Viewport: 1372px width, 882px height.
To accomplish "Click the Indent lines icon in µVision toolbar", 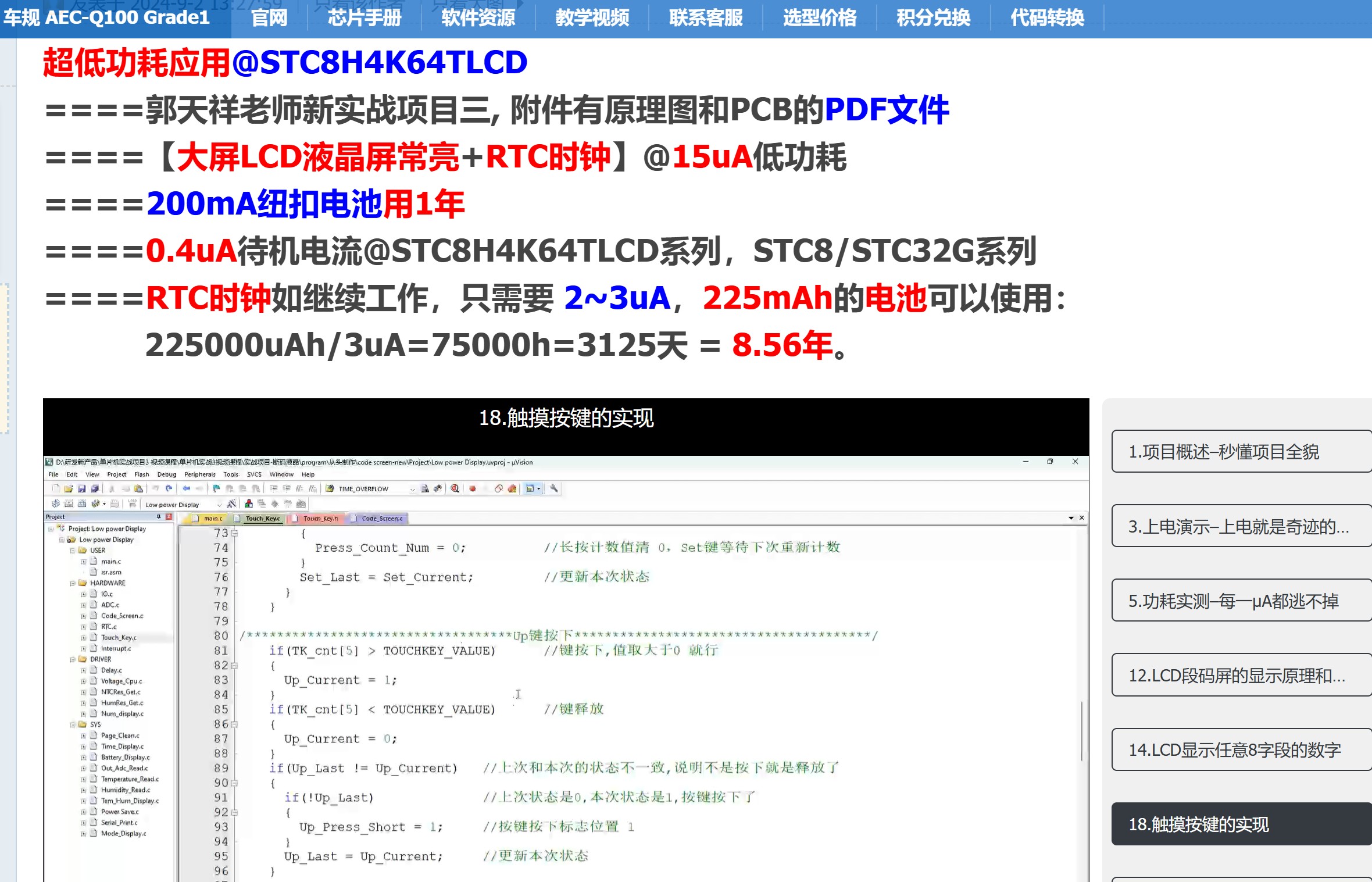I will point(274,488).
